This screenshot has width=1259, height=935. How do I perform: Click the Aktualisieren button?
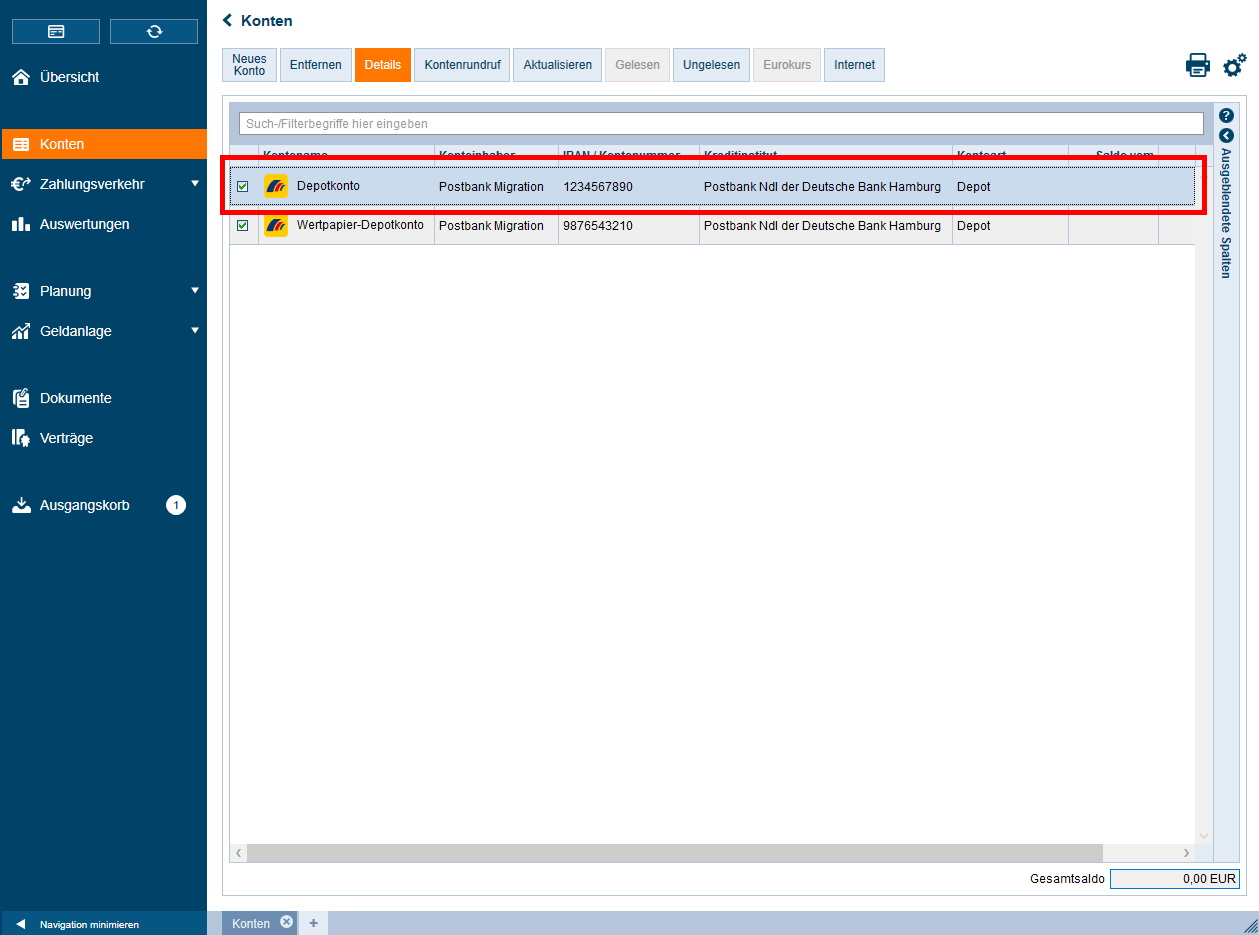[x=558, y=65]
